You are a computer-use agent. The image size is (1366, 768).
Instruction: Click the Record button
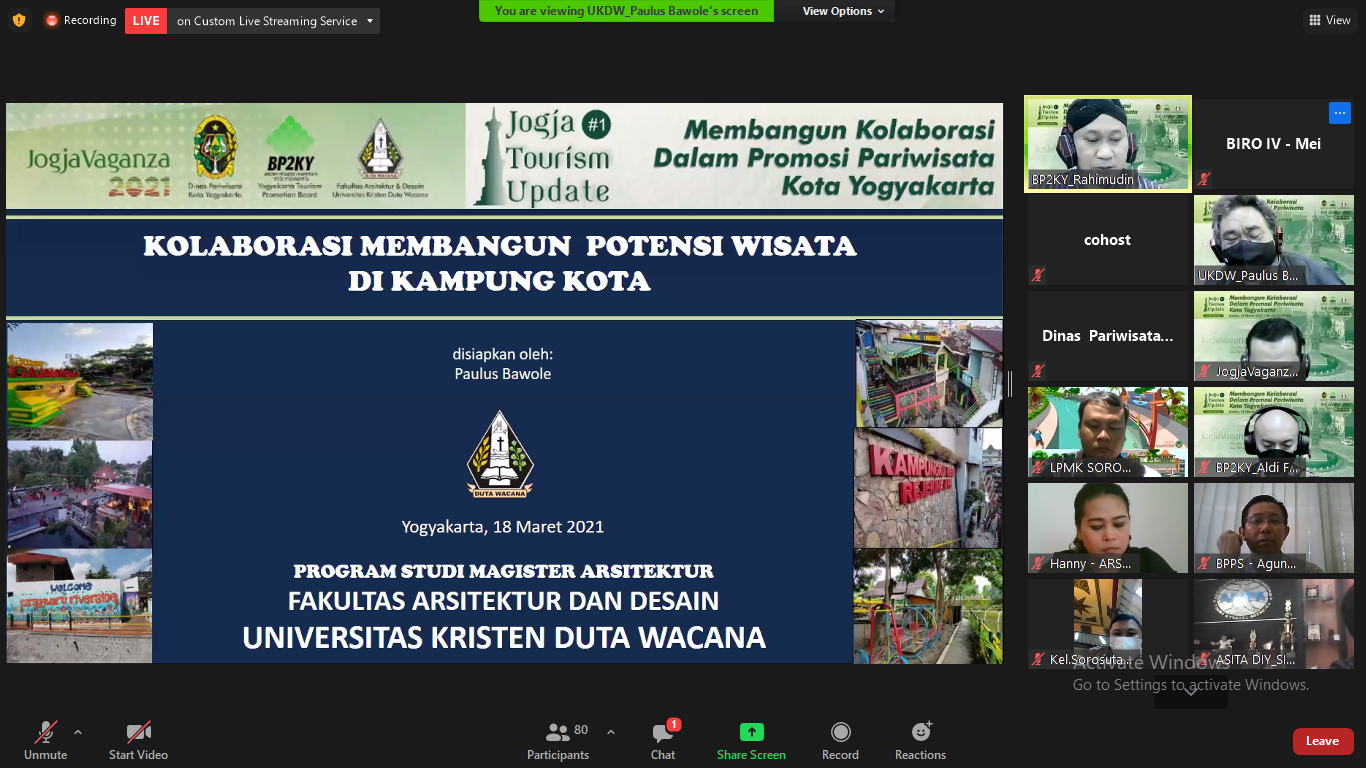click(x=840, y=740)
